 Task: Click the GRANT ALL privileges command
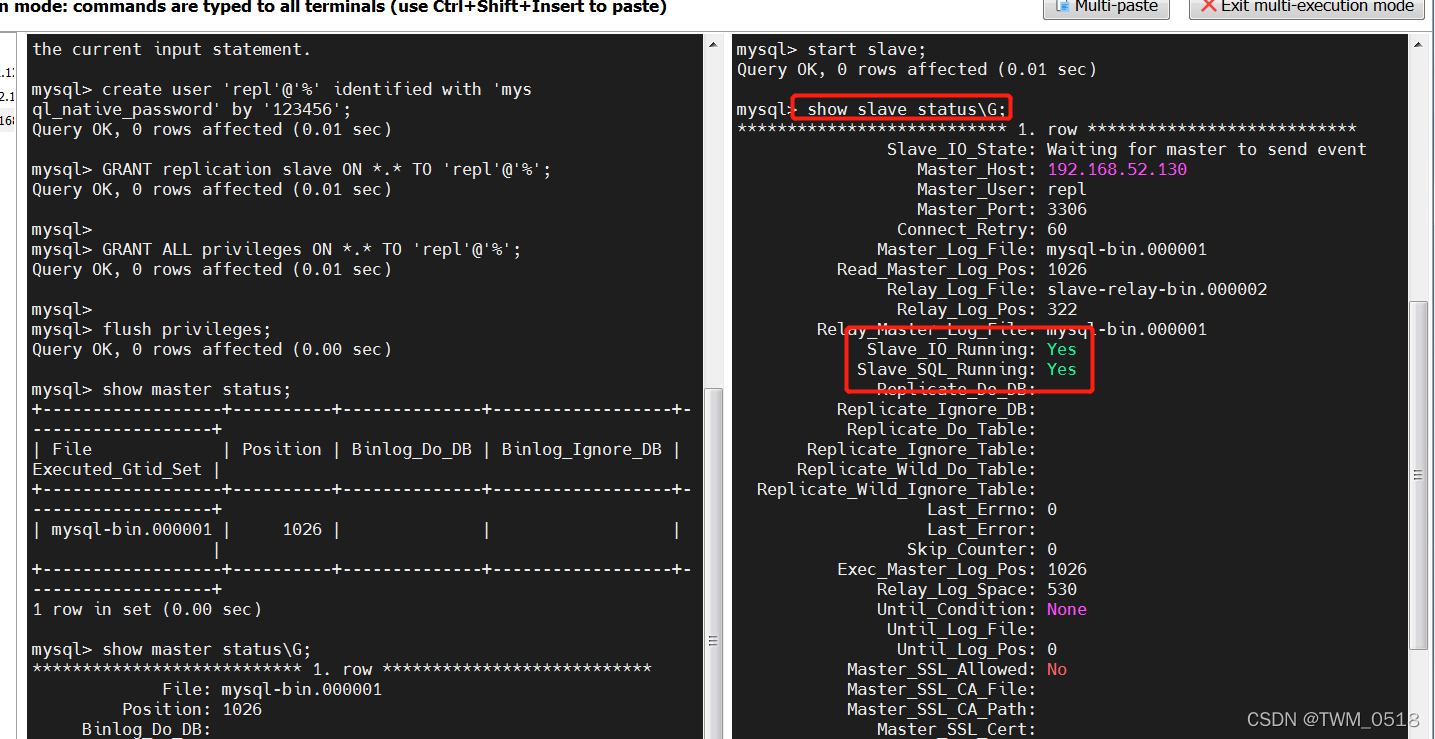coord(277,249)
